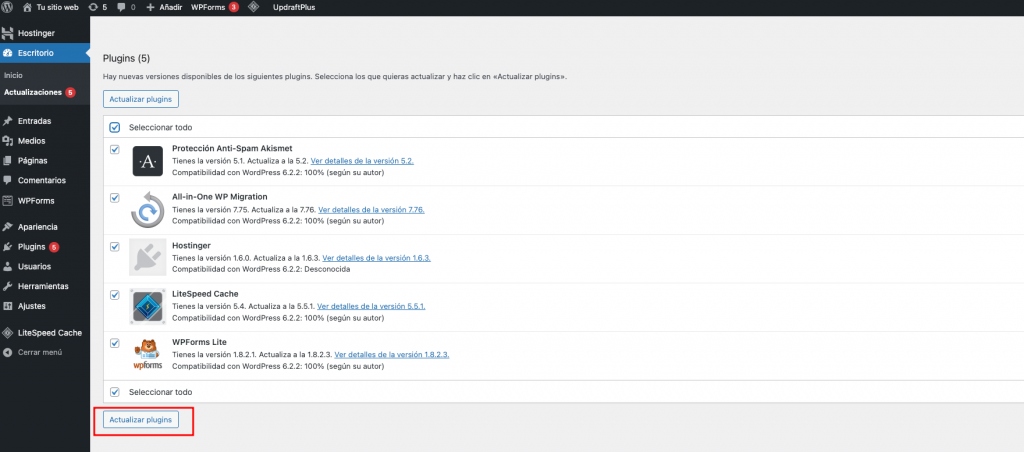Click the LiteSpeed Cache plugin logo

click(148, 306)
